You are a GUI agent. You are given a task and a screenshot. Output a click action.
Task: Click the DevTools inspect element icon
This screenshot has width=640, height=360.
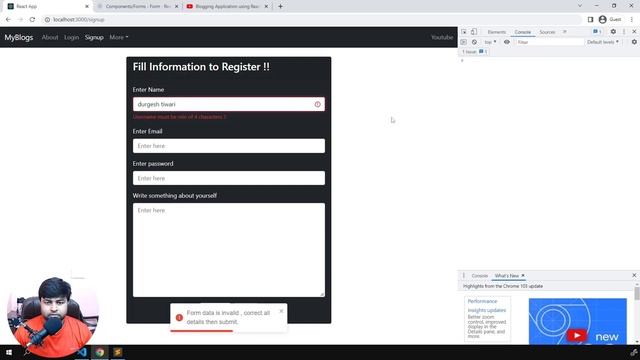[464, 32]
